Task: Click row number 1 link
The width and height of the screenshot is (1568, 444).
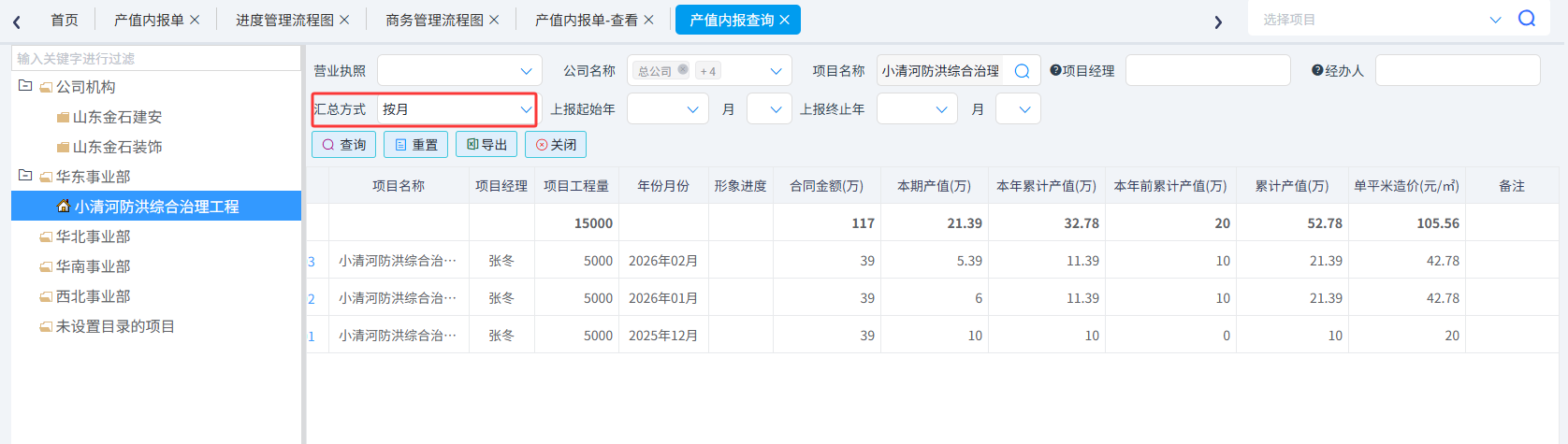Action: [x=312, y=337]
